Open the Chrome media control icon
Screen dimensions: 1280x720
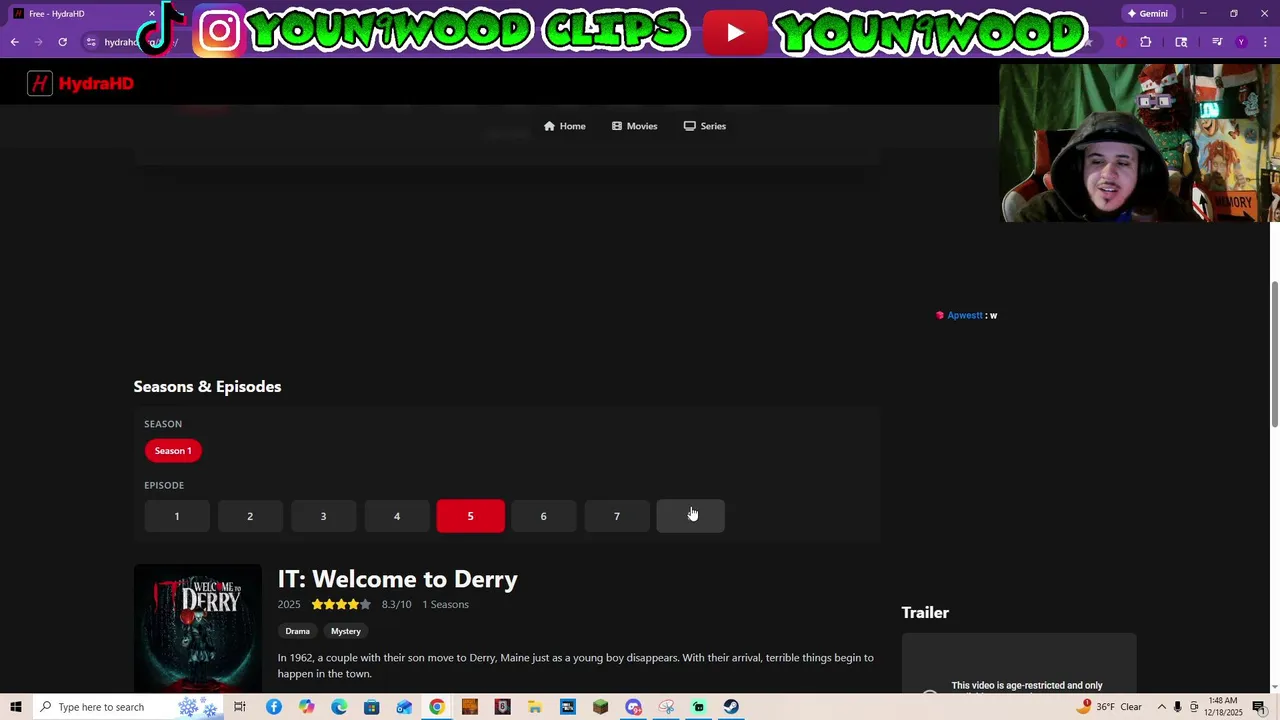pos(1217,42)
